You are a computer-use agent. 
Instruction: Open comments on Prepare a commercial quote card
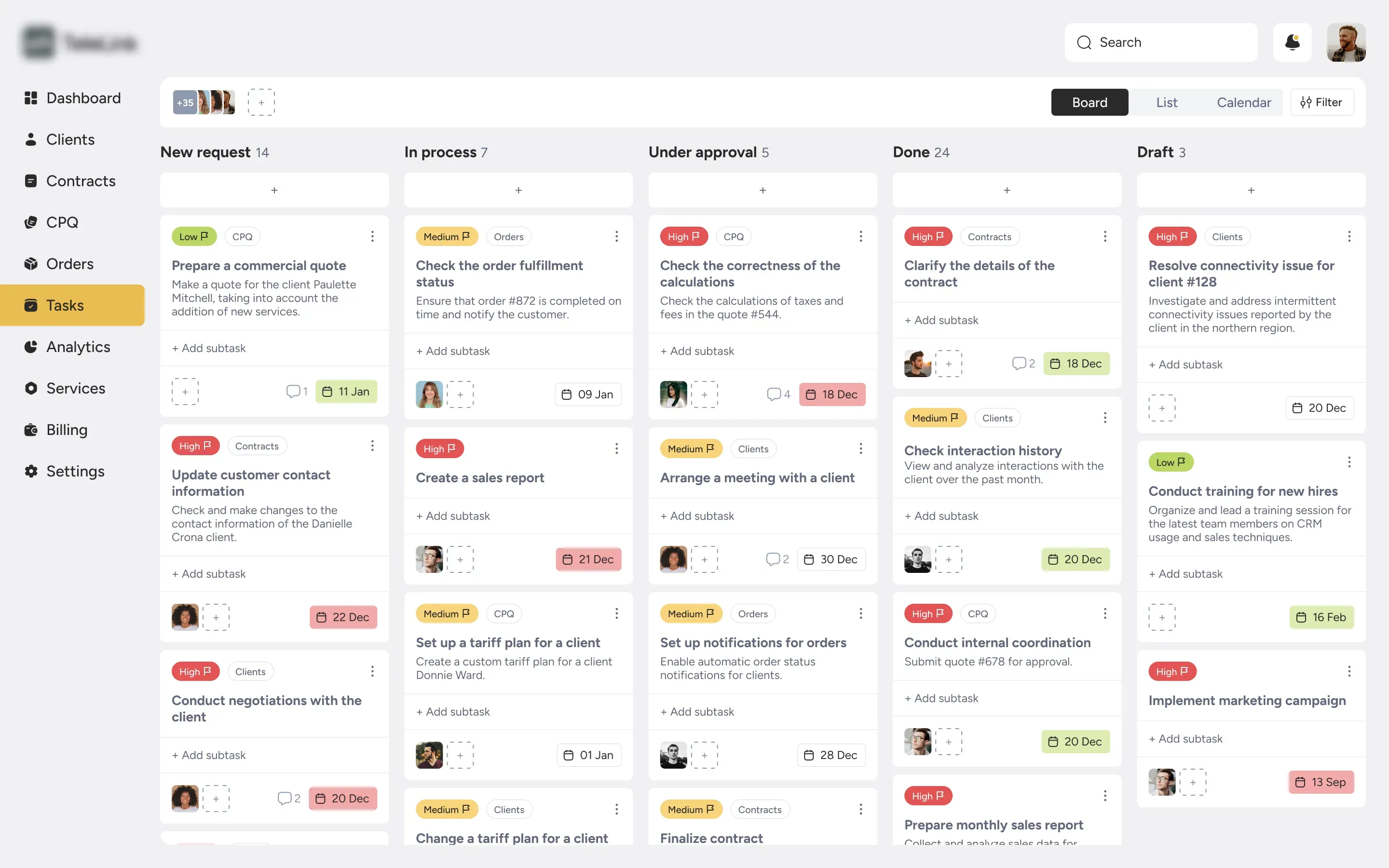click(296, 392)
